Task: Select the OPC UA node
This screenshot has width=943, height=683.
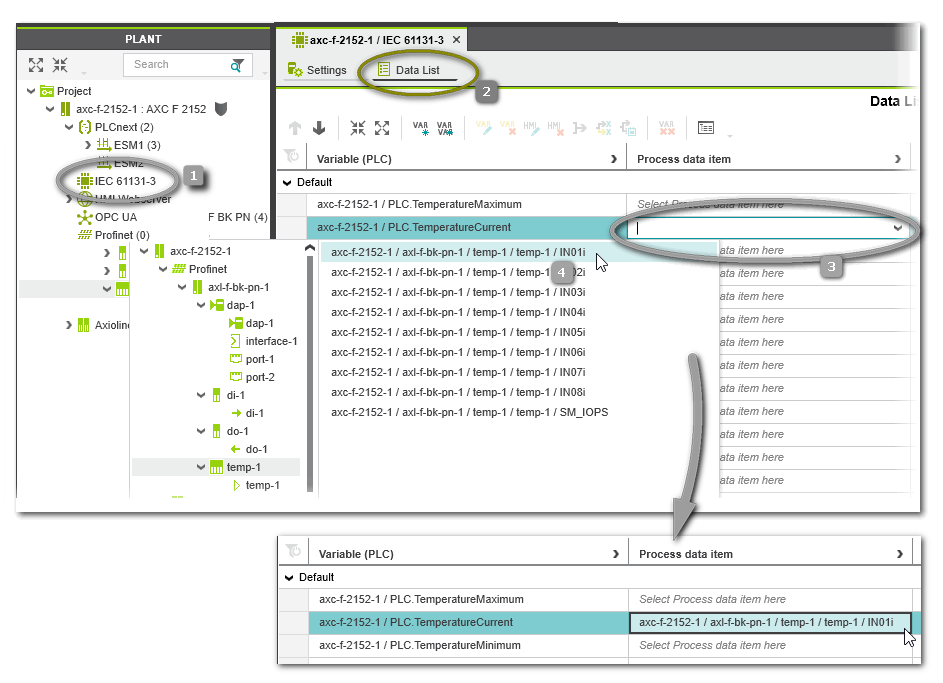Action: point(115,217)
